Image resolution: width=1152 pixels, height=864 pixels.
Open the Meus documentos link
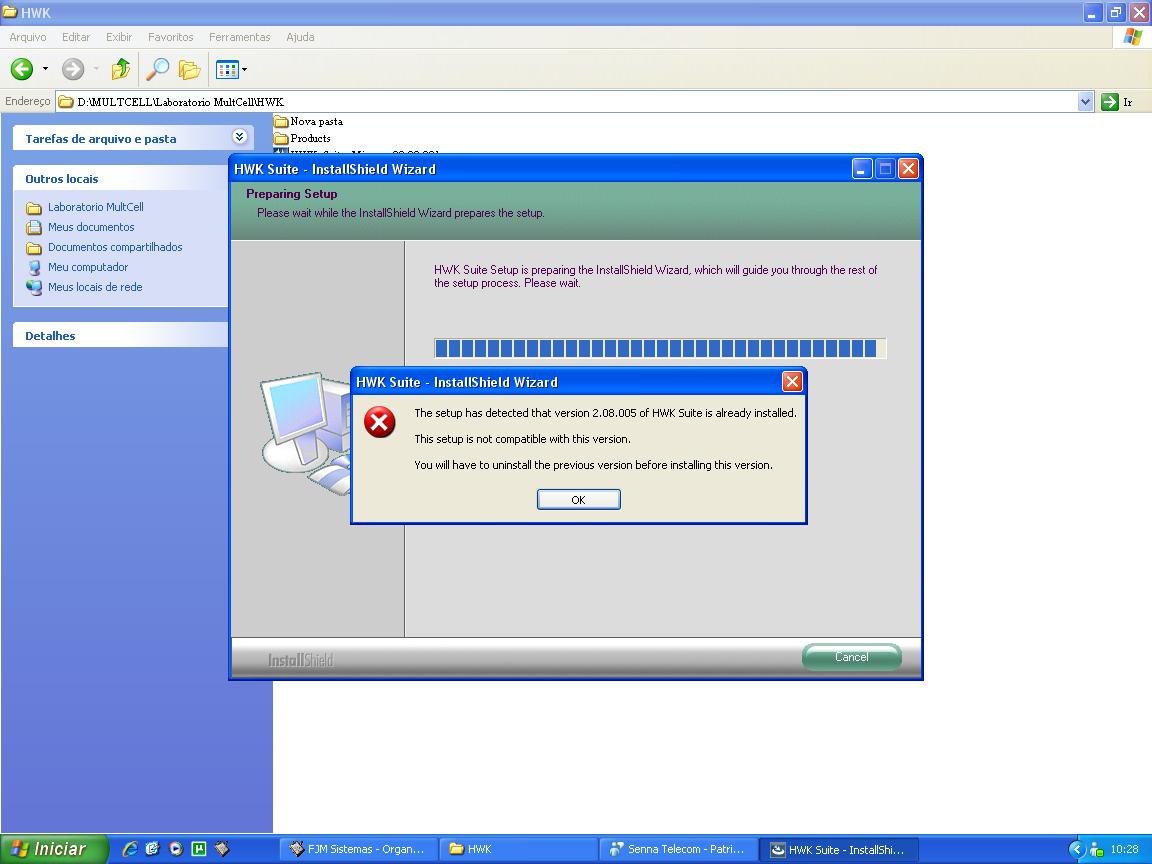(x=91, y=227)
